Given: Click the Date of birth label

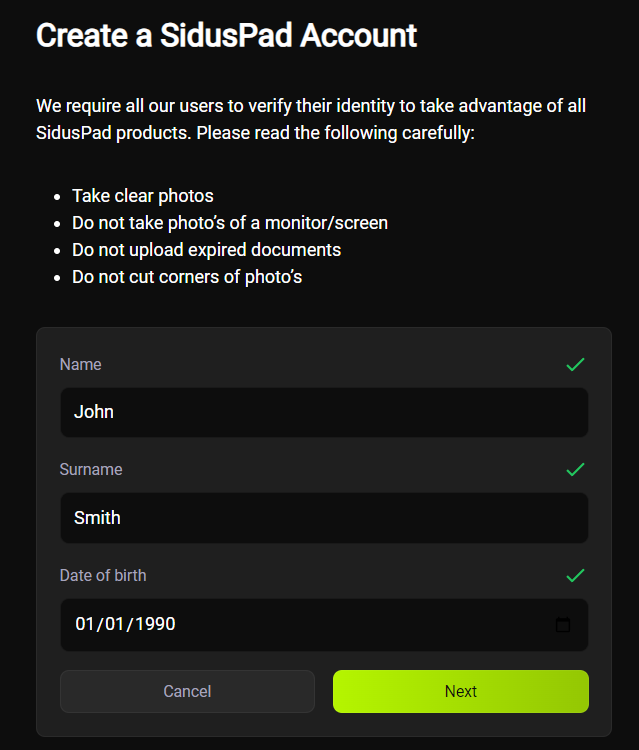Looking at the screenshot, I should [x=103, y=575].
